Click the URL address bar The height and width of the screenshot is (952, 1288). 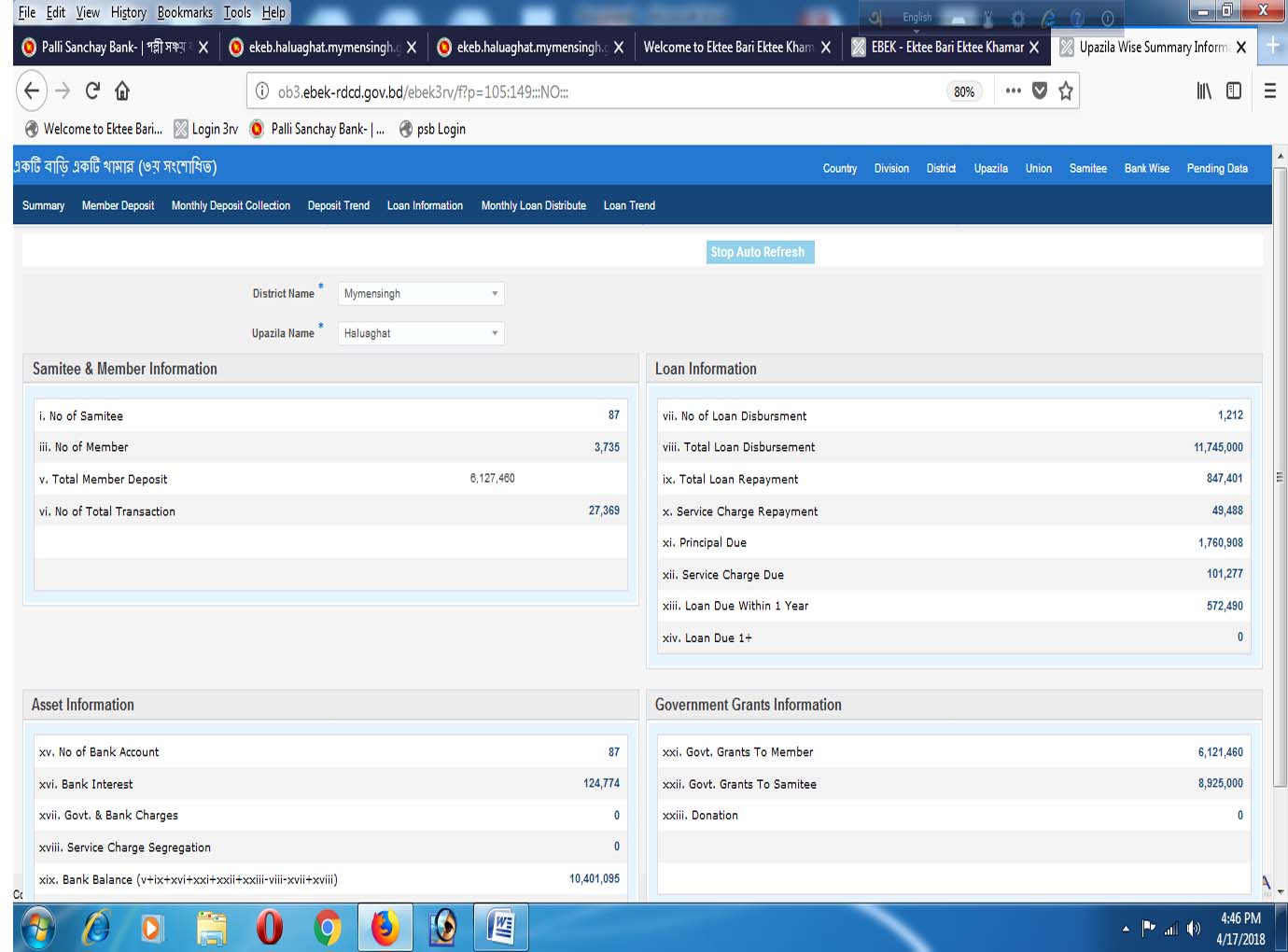pyautogui.click(x=597, y=91)
